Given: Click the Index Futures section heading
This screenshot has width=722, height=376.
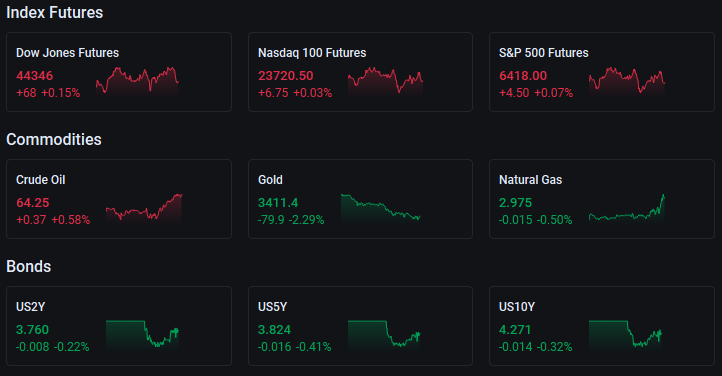Looking at the screenshot, I should pyautogui.click(x=54, y=12).
